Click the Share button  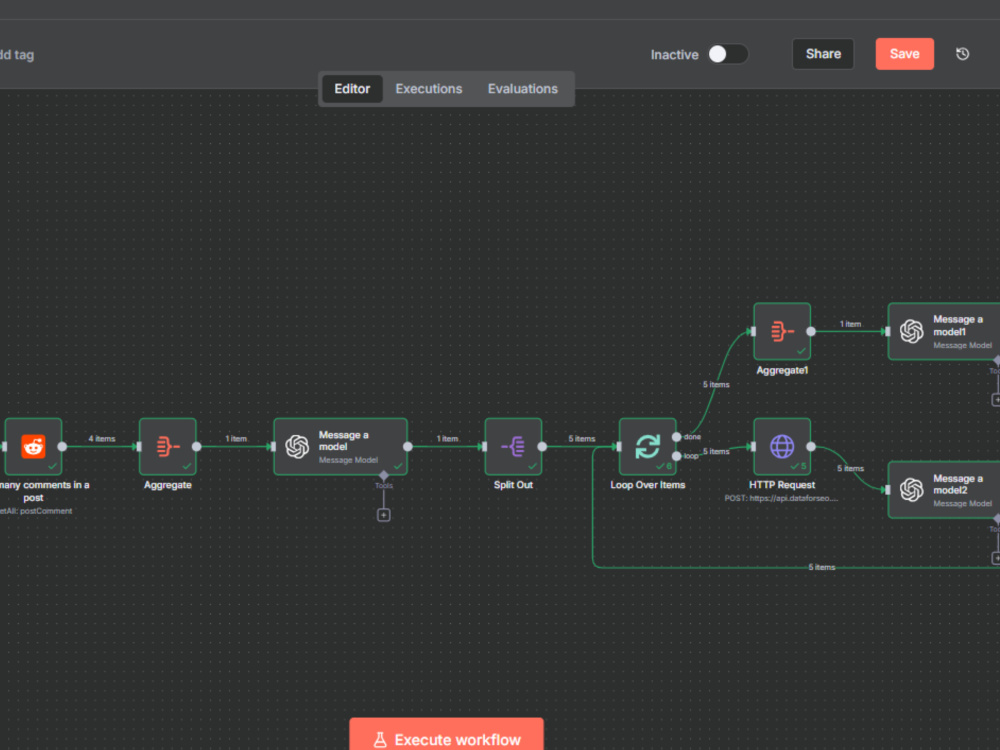coord(823,54)
